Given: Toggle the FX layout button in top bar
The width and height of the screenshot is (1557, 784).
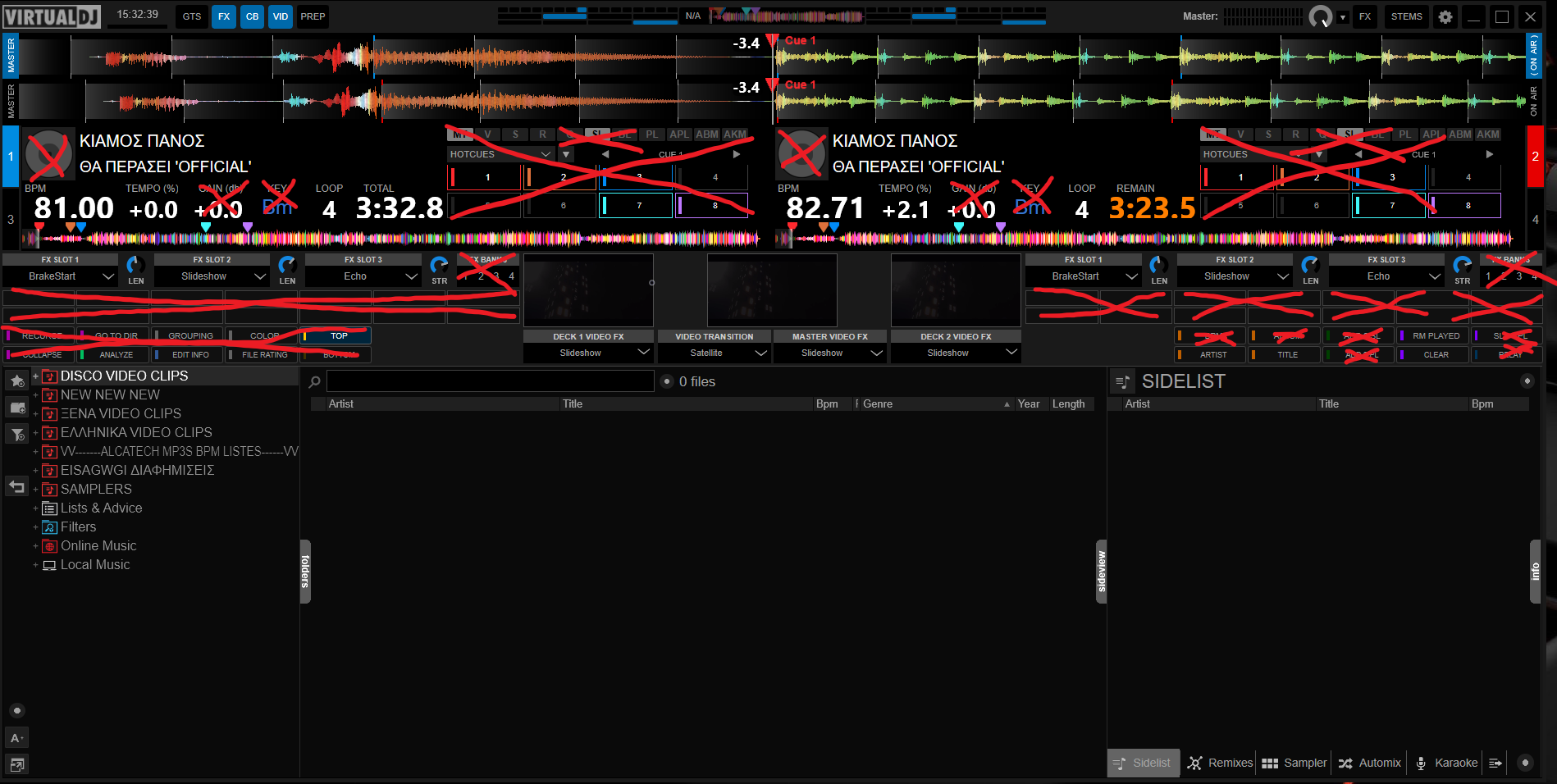Looking at the screenshot, I should [x=224, y=16].
